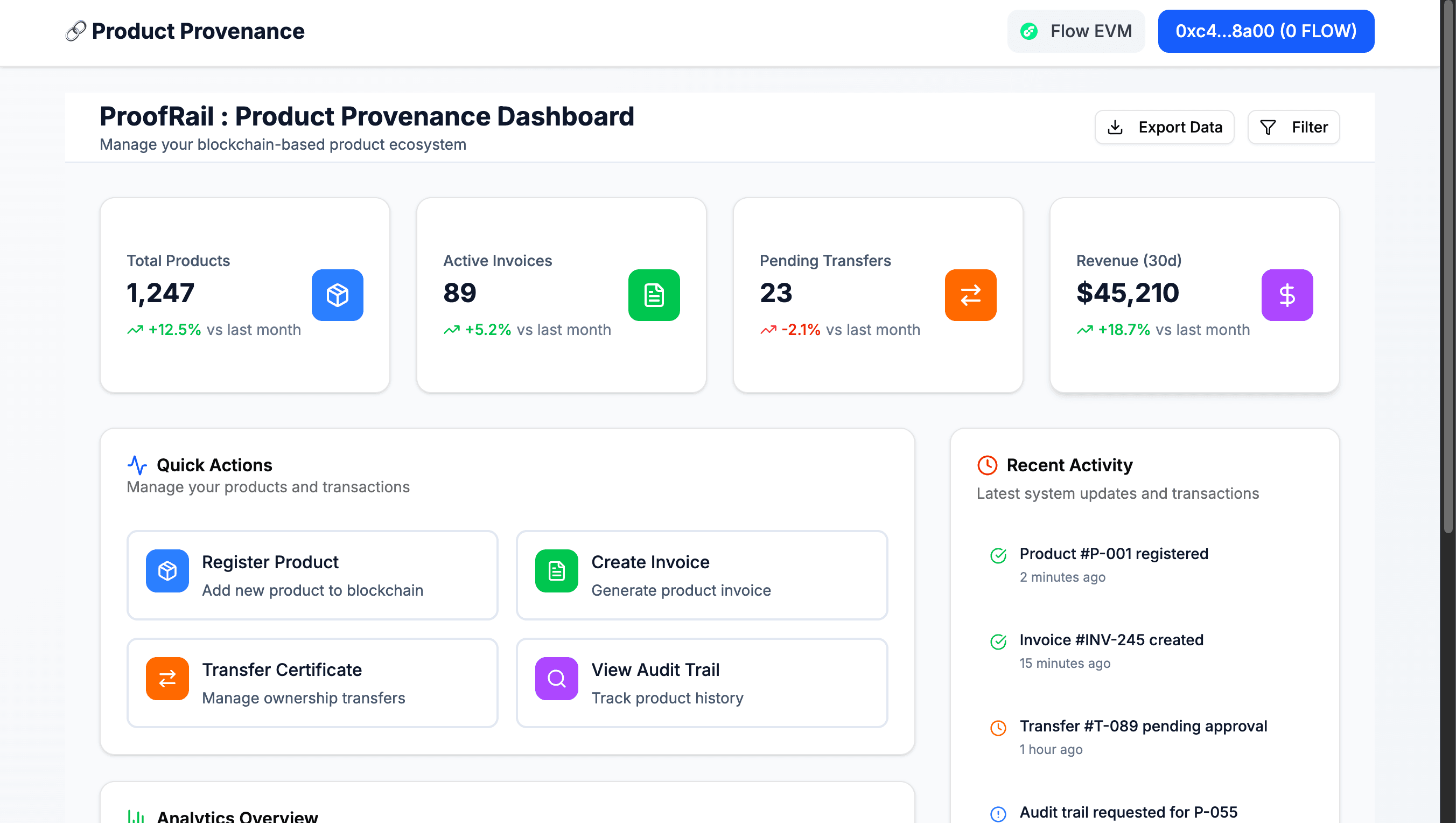Click the View Audit Trail magnifier icon
1456x823 pixels.
556,679
